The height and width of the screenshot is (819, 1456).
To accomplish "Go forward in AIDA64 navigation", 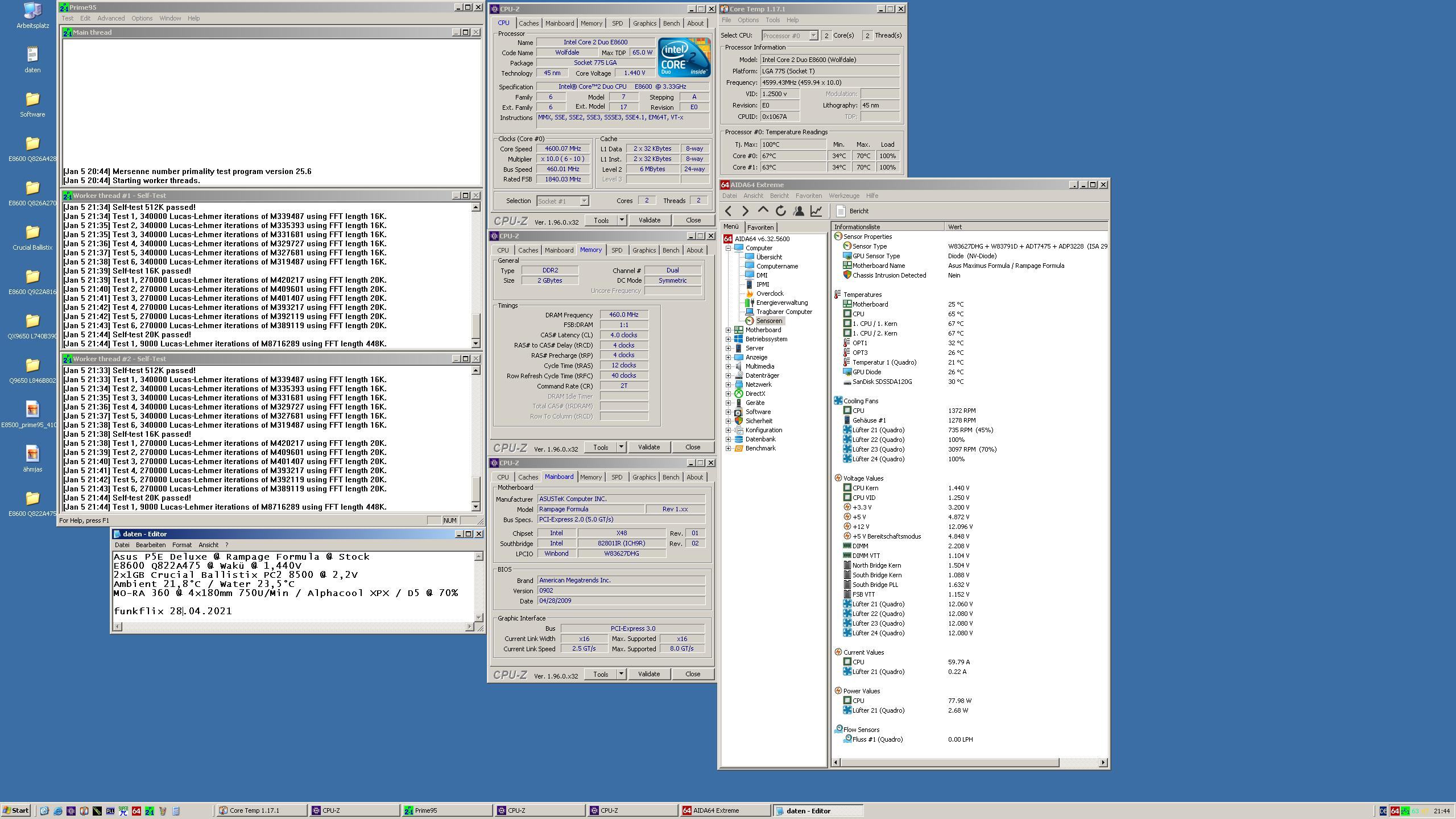I will click(x=745, y=211).
